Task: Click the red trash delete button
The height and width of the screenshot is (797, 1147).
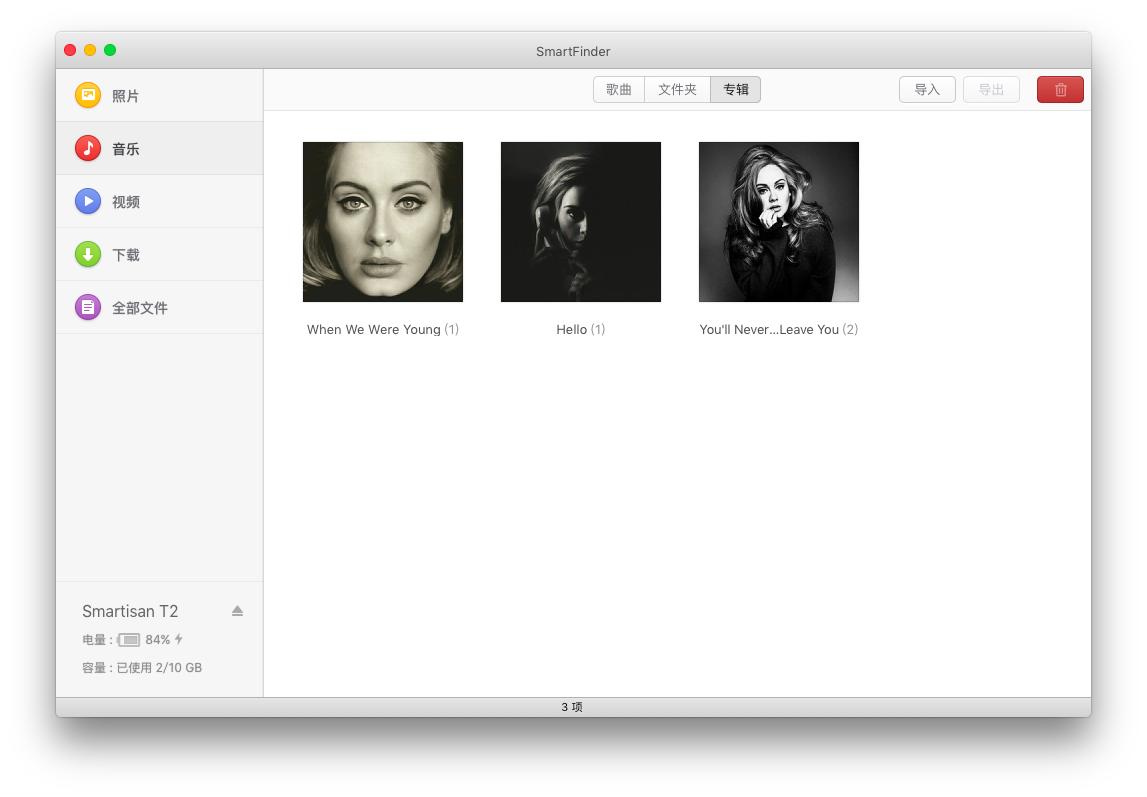Action: [1060, 89]
